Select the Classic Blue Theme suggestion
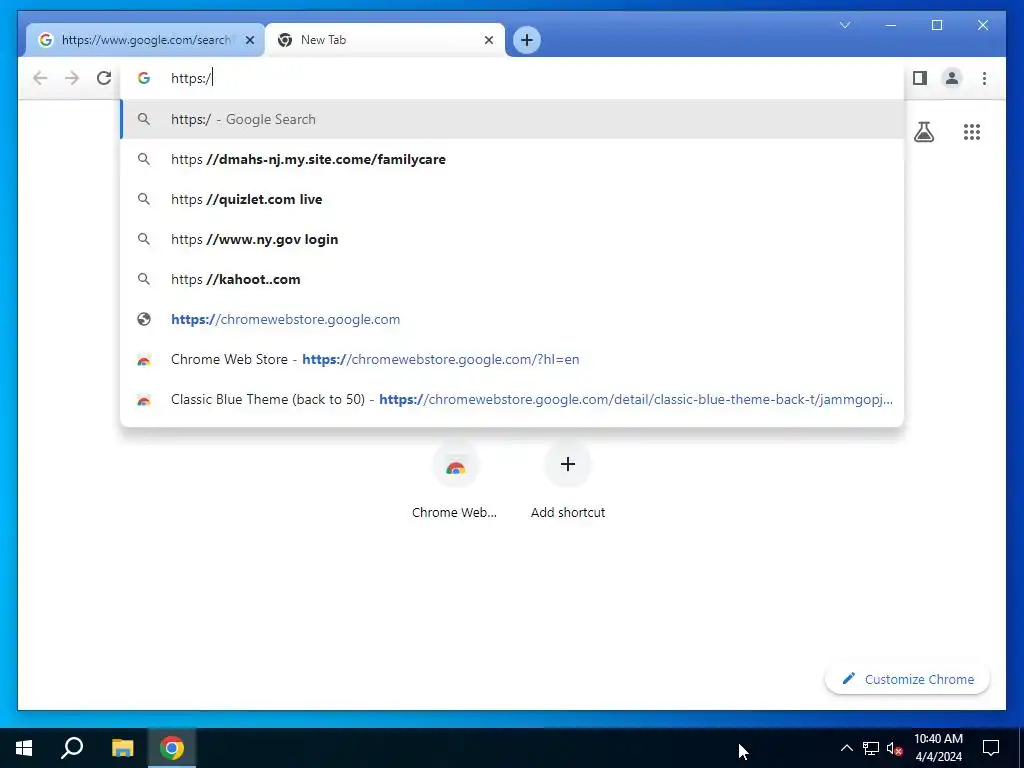 click(x=512, y=399)
